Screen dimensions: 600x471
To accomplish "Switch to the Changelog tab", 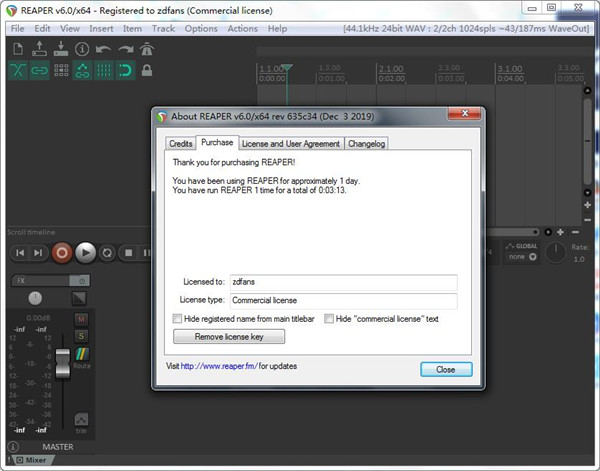I will click(x=366, y=144).
